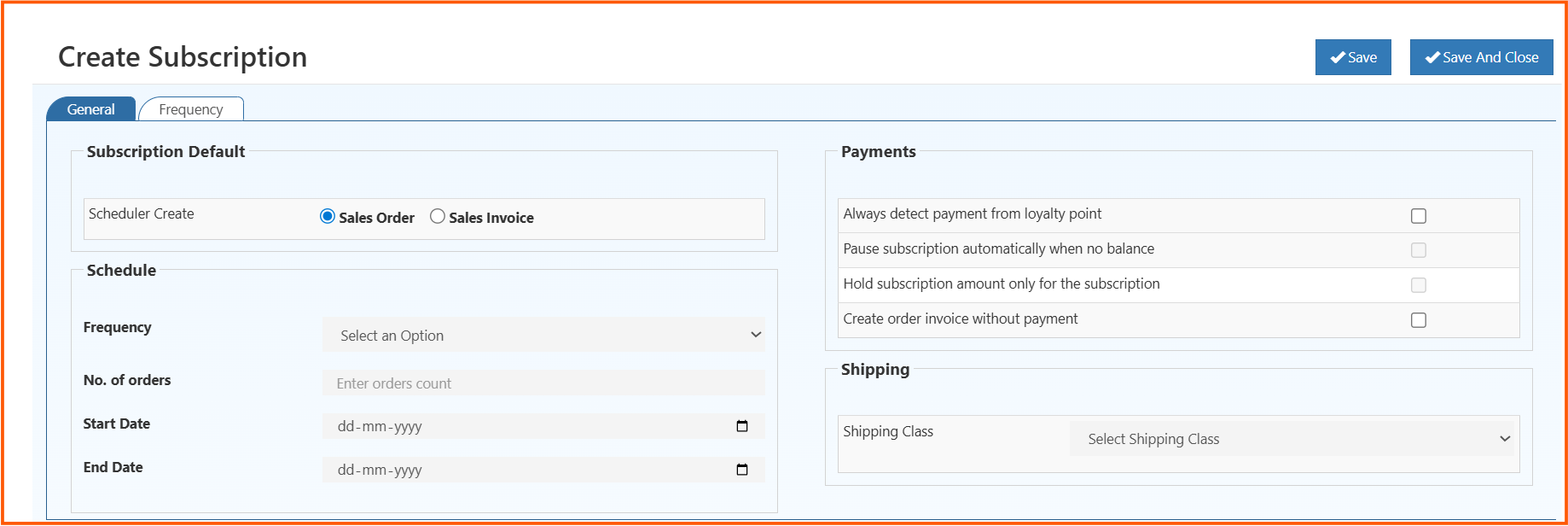Click the Start Date input field
The height and width of the screenshot is (526, 1568).
pos(543,426)
